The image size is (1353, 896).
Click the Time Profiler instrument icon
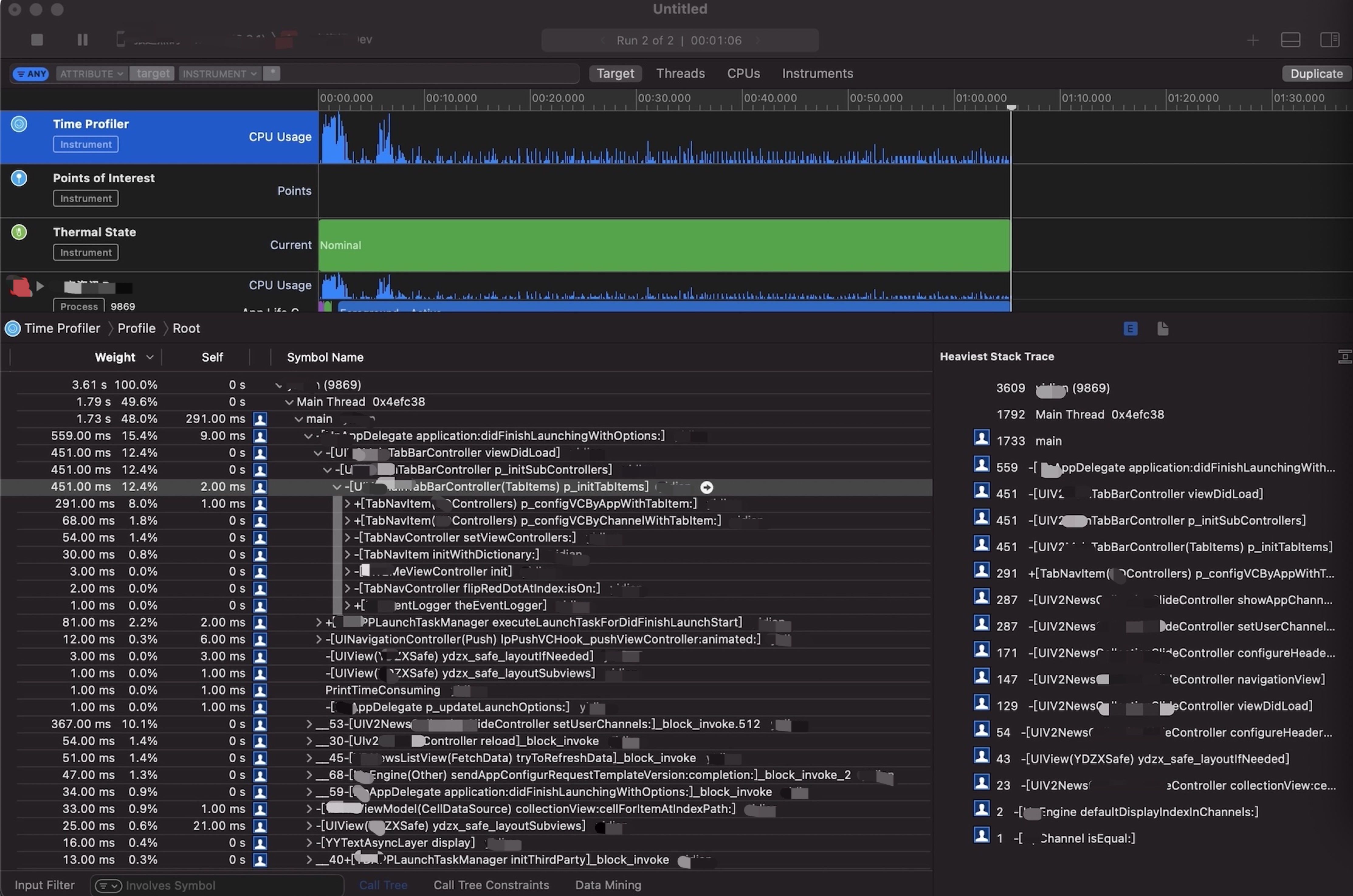tap(19, 124)
